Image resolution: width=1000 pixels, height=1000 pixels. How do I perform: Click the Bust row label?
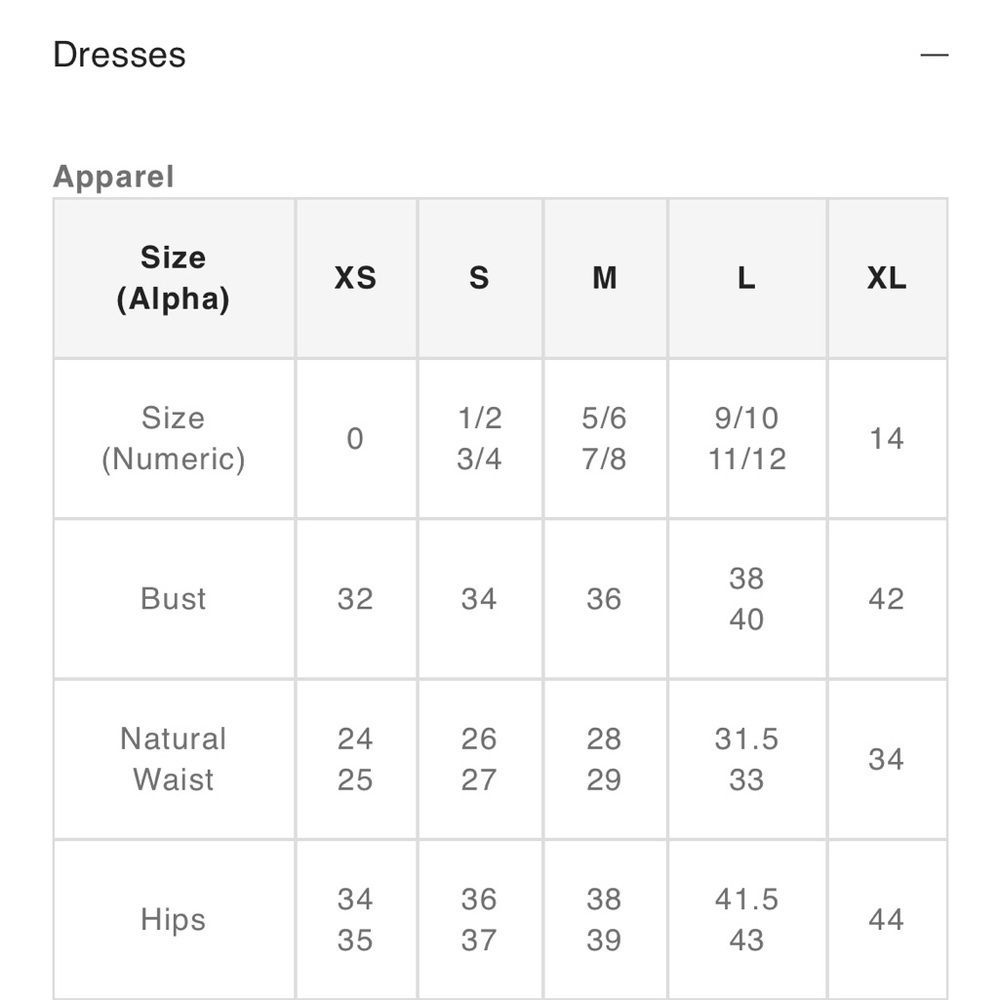coord(174,599)
